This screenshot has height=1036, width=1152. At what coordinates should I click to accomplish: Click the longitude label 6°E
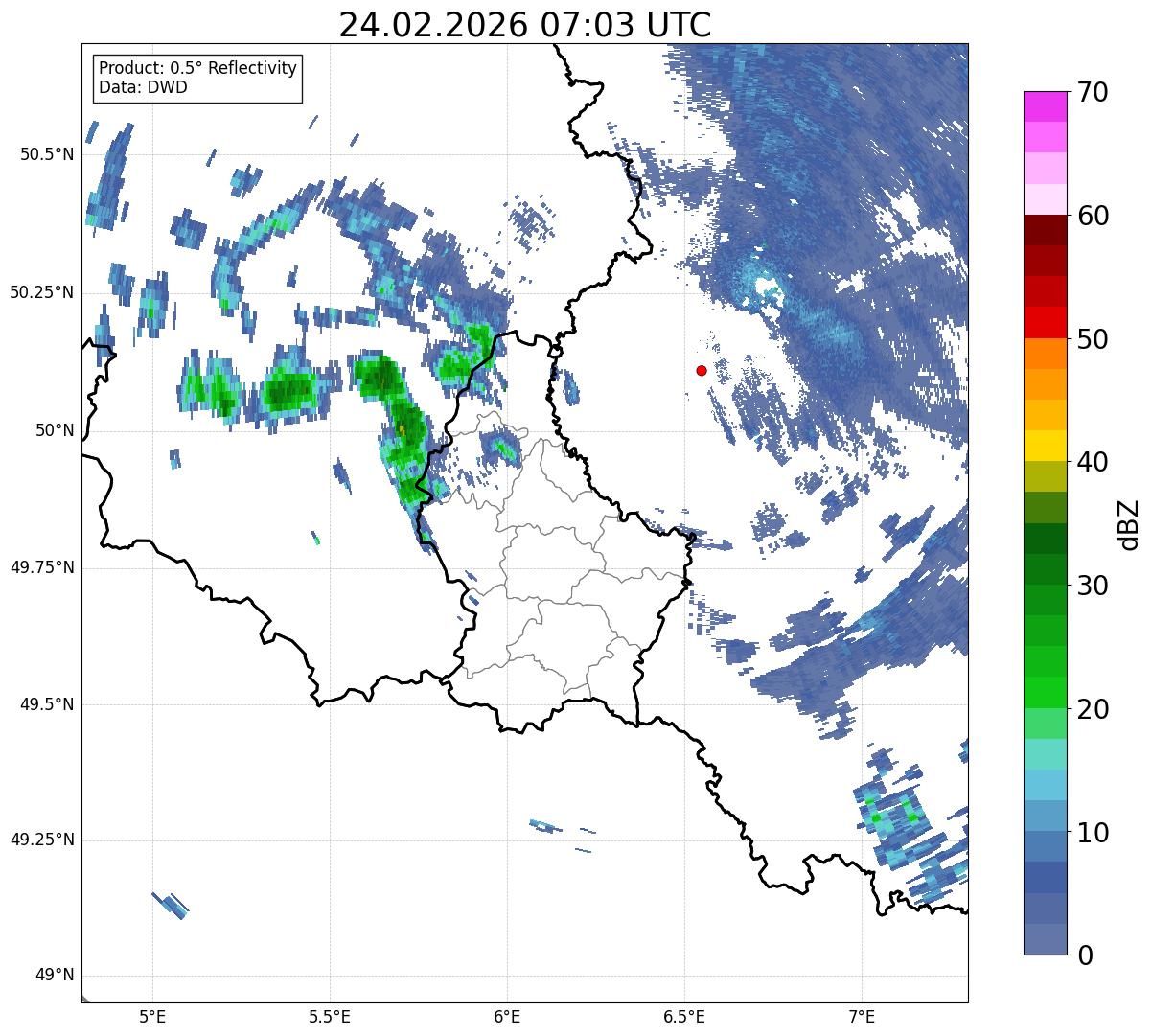(x=507, y=1016)
